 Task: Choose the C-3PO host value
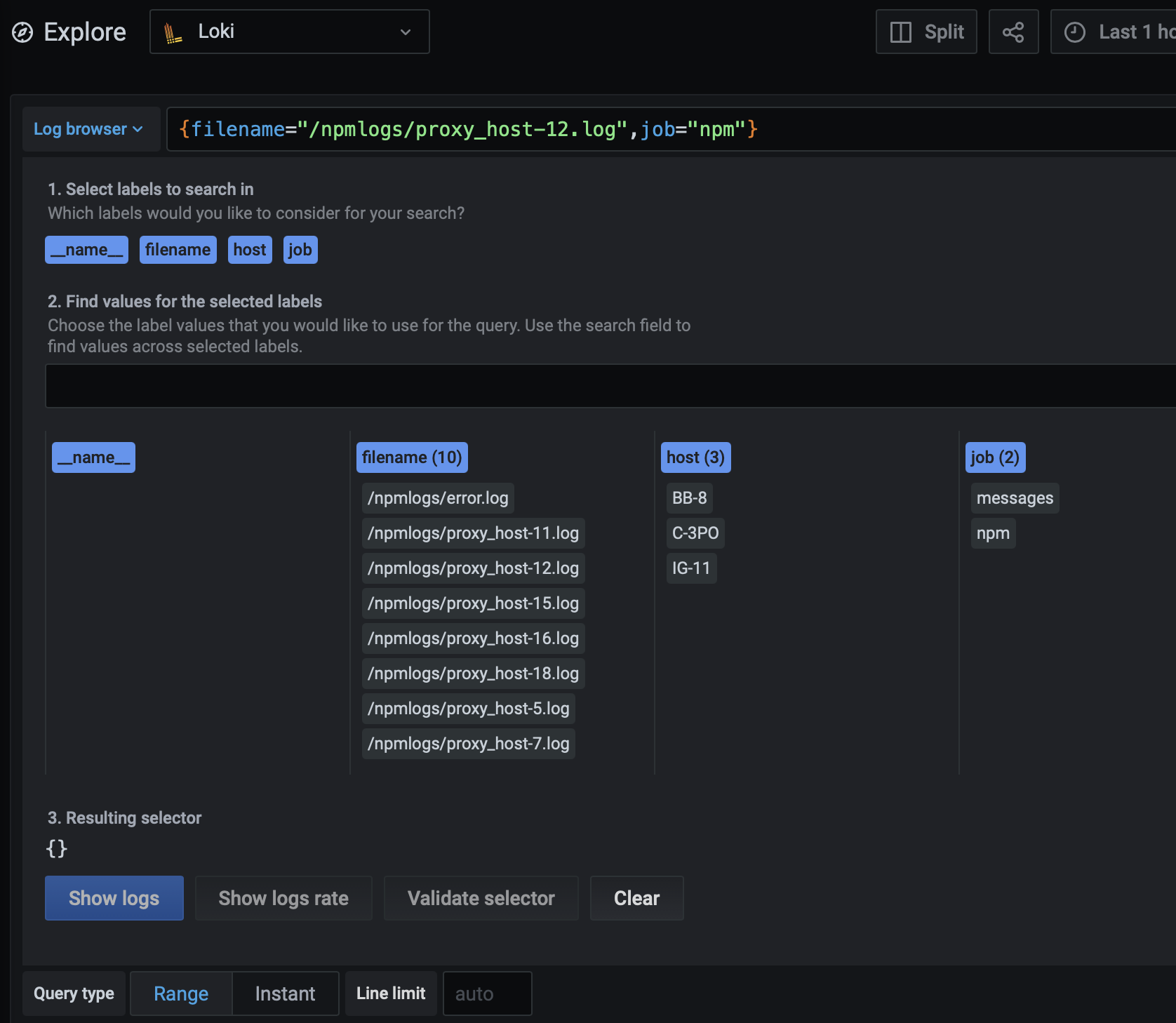(x=695, y=533)
